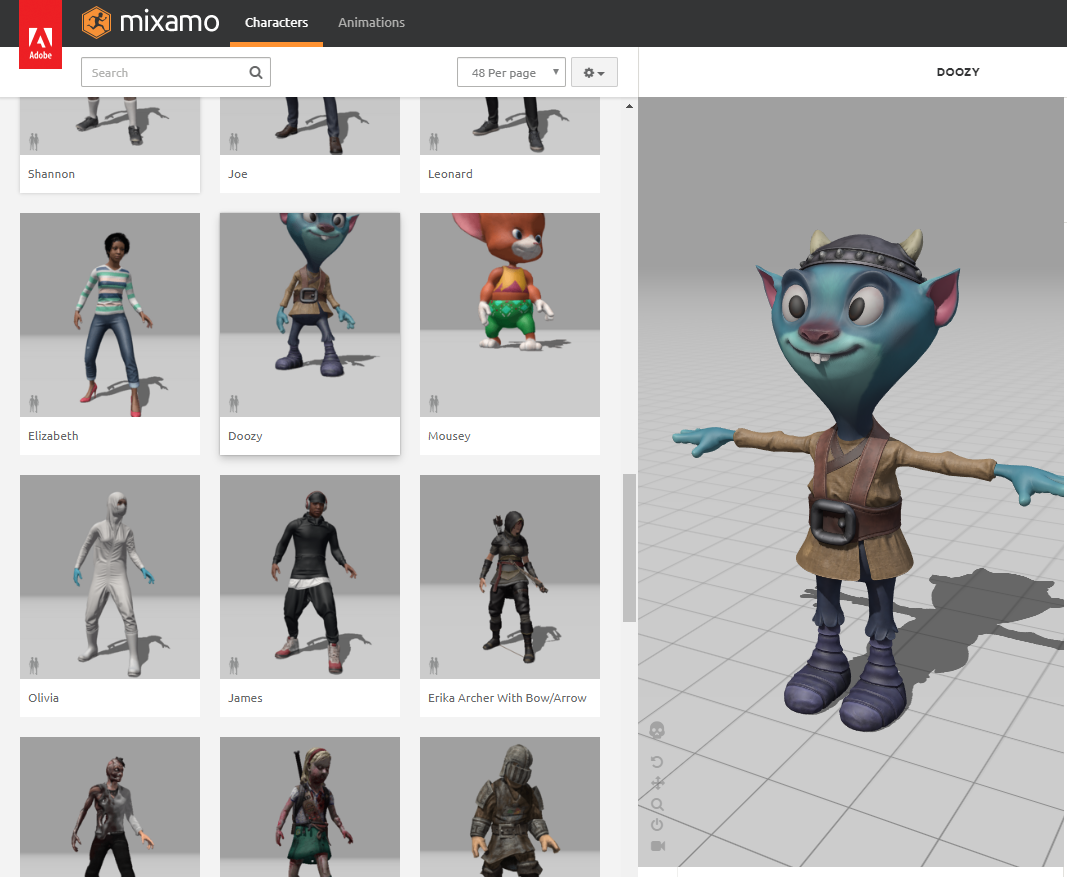Screen dimensions: 1067x877
Task: Click the rig icon on Erika Archer's card
Action: (434, 666)
